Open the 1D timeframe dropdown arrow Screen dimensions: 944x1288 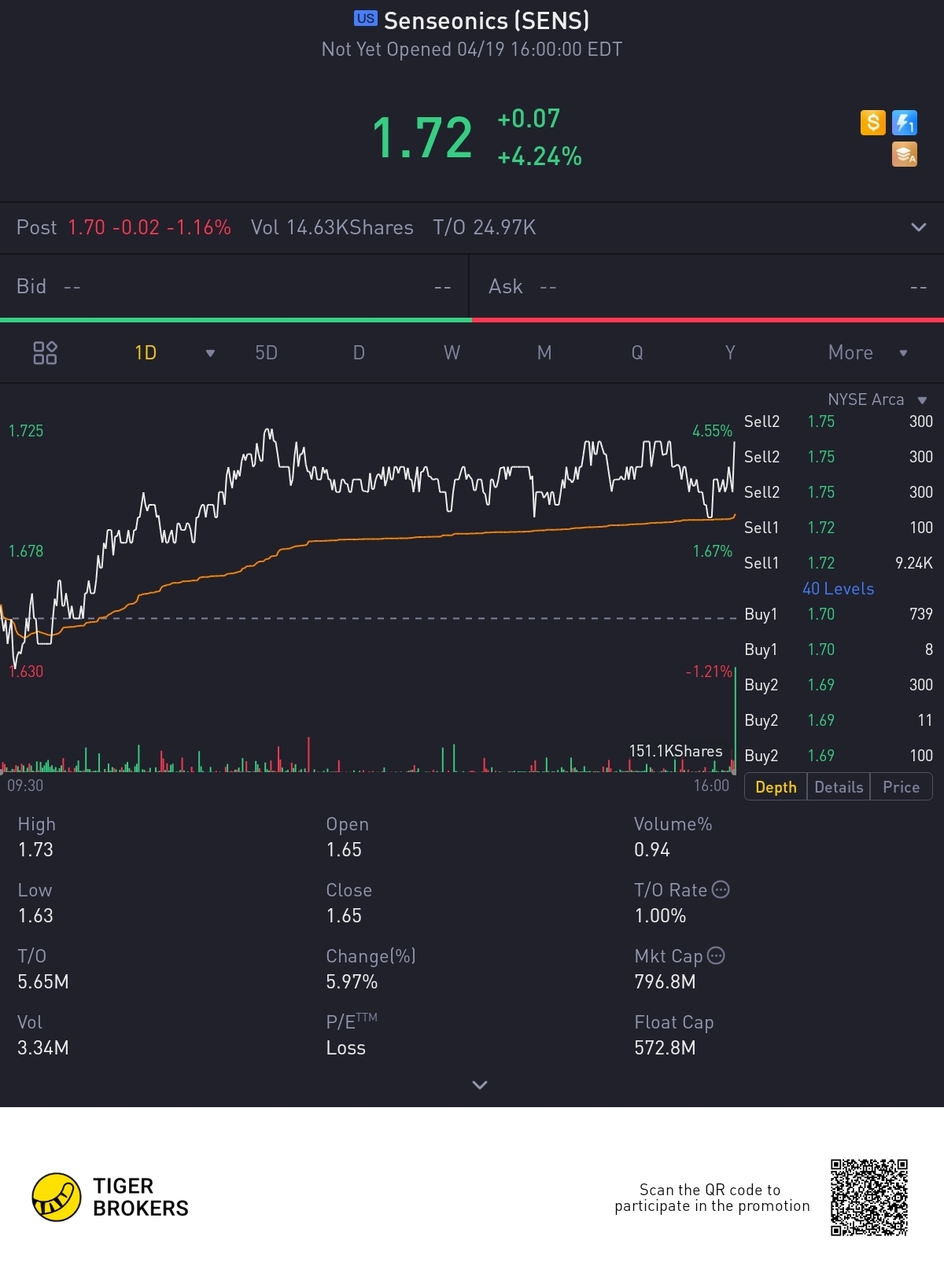(x=210, y=353)
